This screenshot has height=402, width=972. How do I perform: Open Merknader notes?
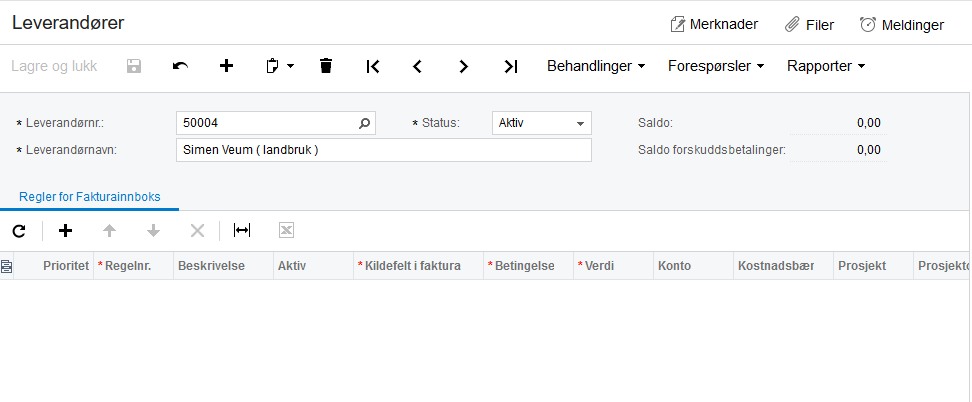coord(714,25)
